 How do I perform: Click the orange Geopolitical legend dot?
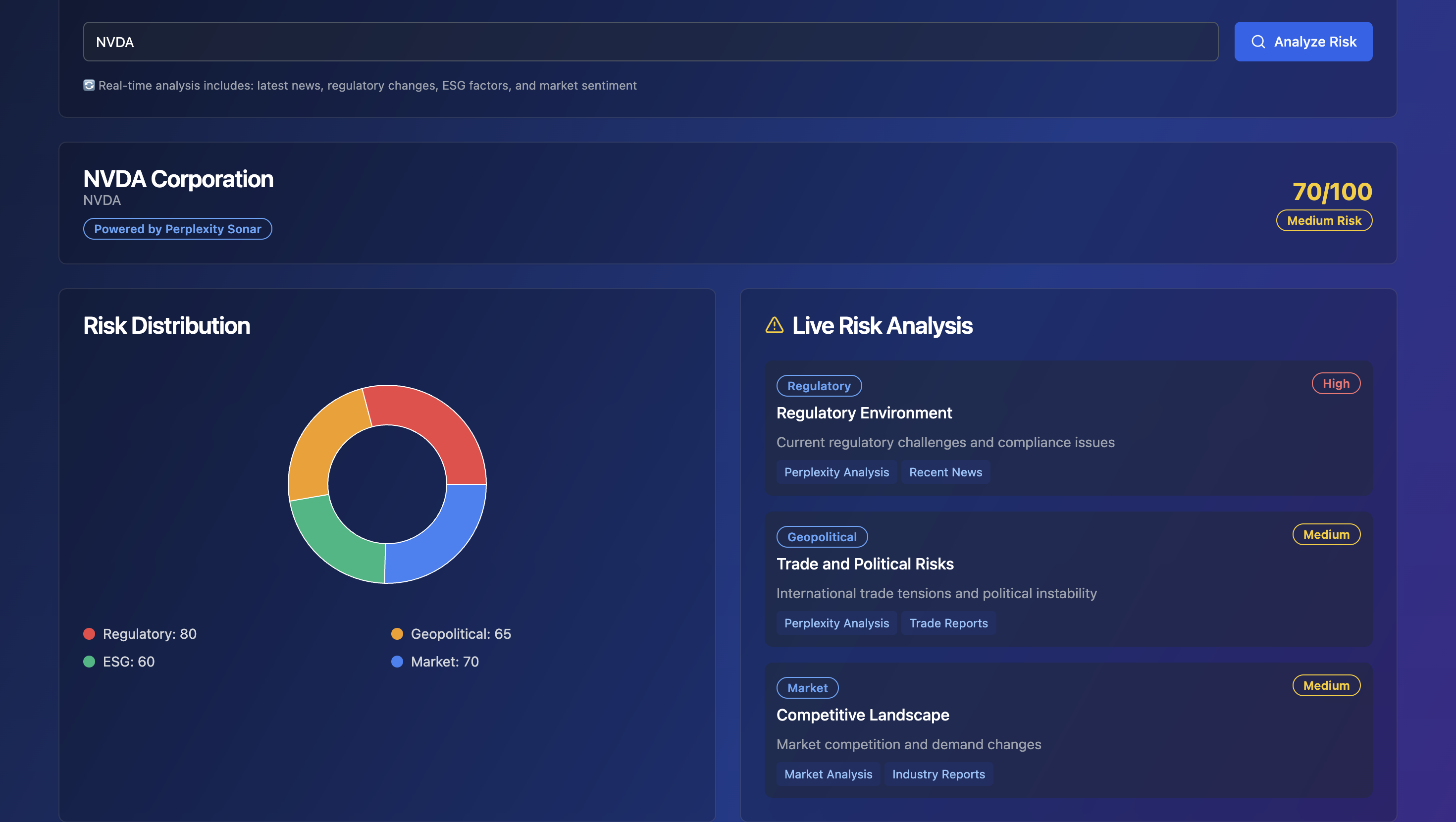[397, 634]
